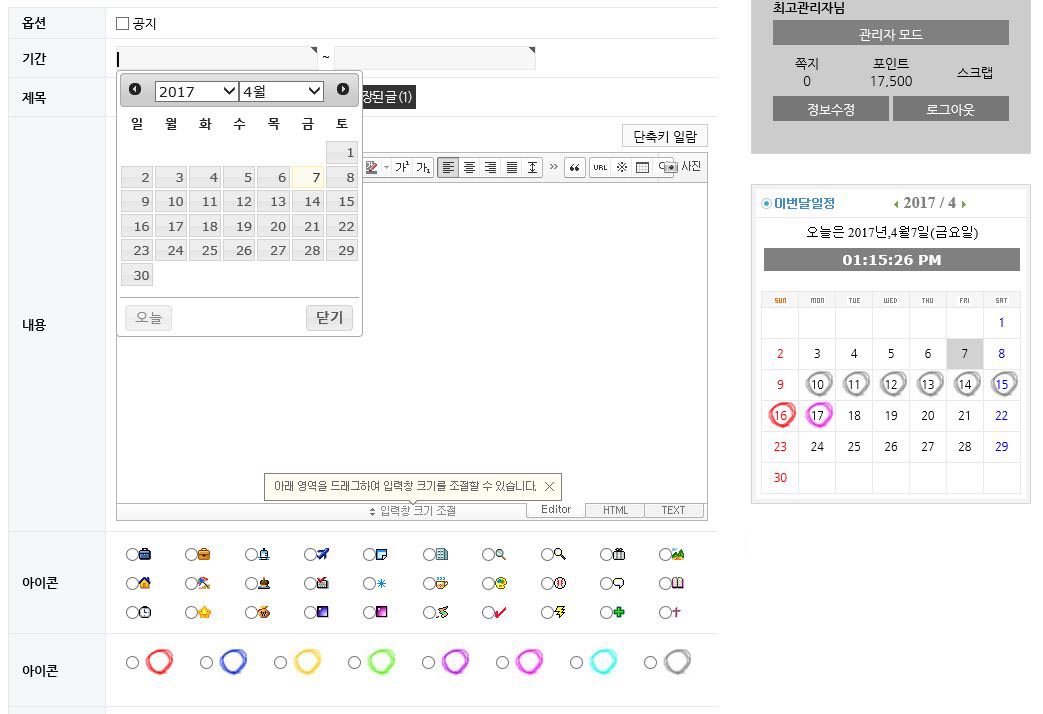
Task: Switch to the HTML editor tab
Action: (x=615, y=511)
